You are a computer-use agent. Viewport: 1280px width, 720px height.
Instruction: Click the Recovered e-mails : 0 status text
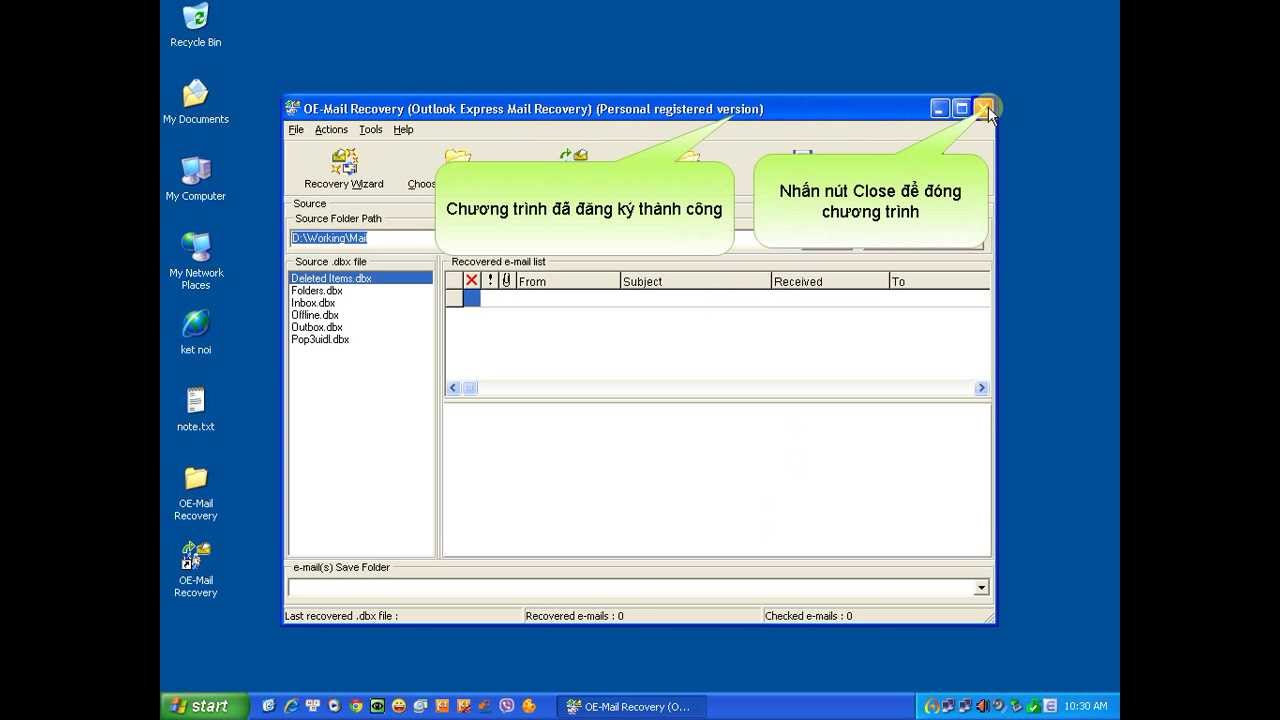574,616
